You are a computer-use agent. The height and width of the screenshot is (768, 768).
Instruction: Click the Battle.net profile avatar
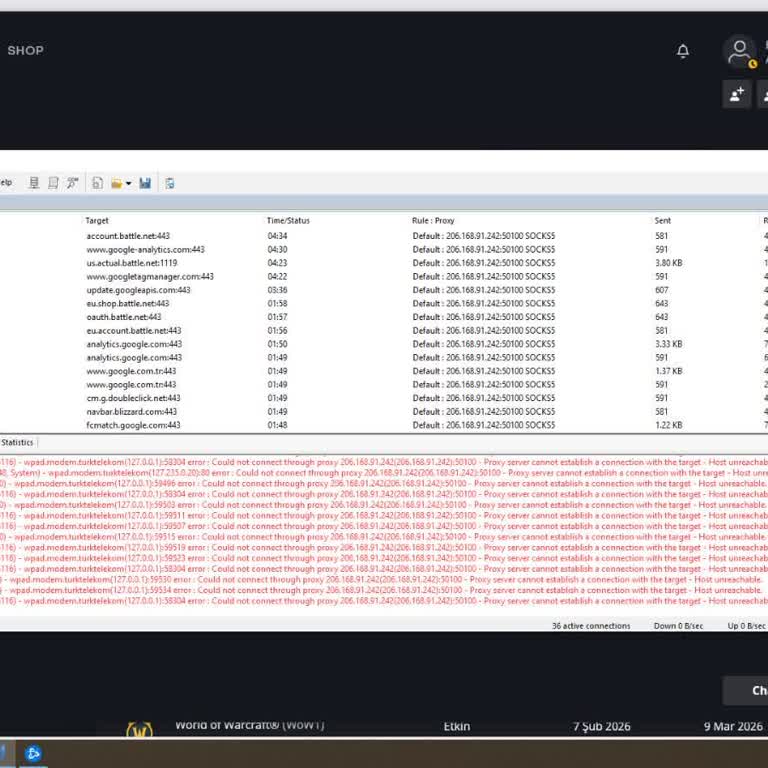pyautogui.click(x=739, y=51)
